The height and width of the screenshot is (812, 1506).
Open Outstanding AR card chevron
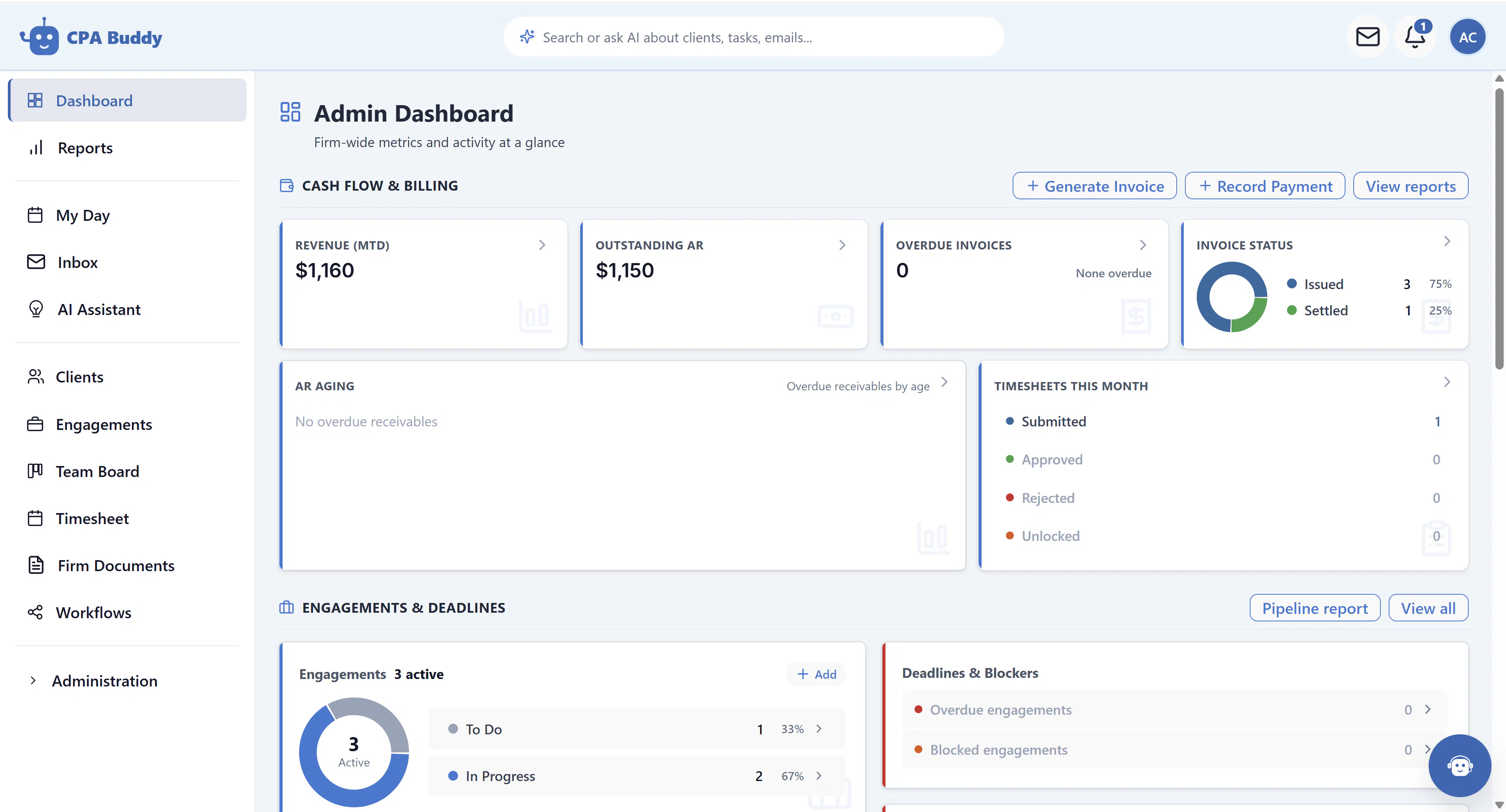[842, 245]
